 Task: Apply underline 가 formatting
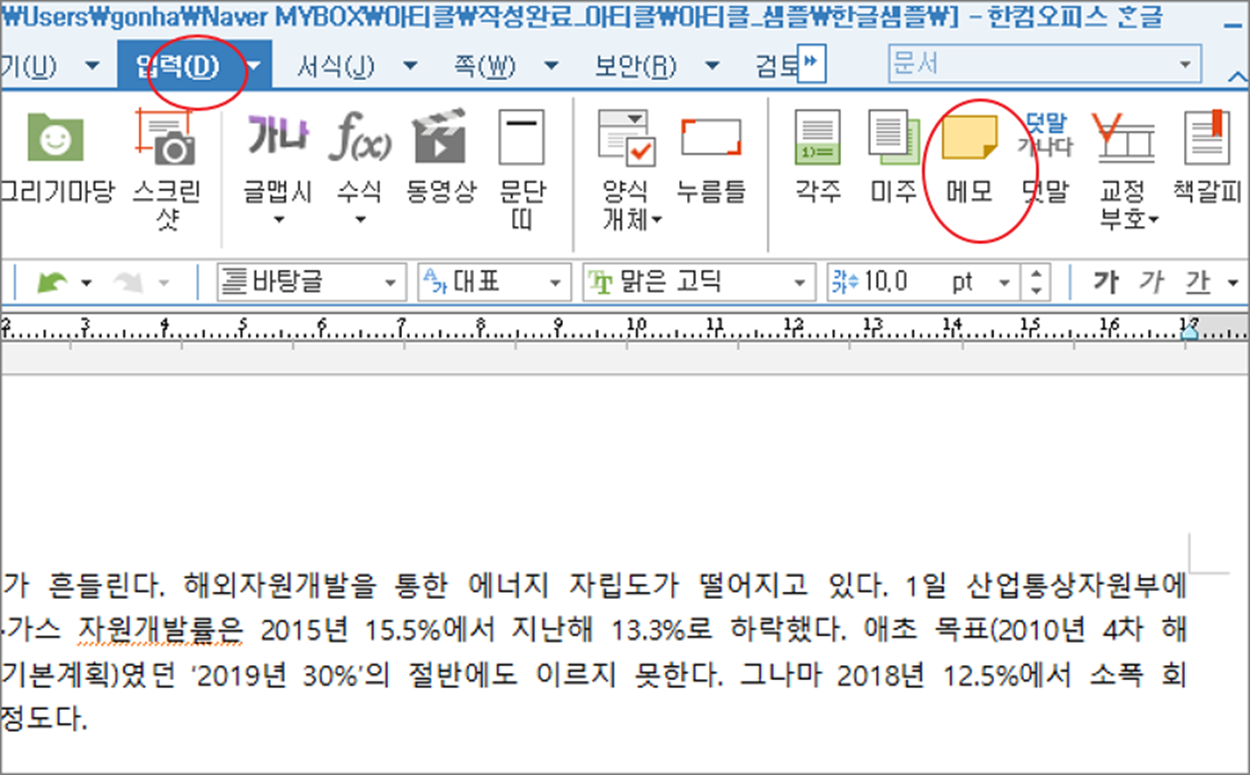1197,283
